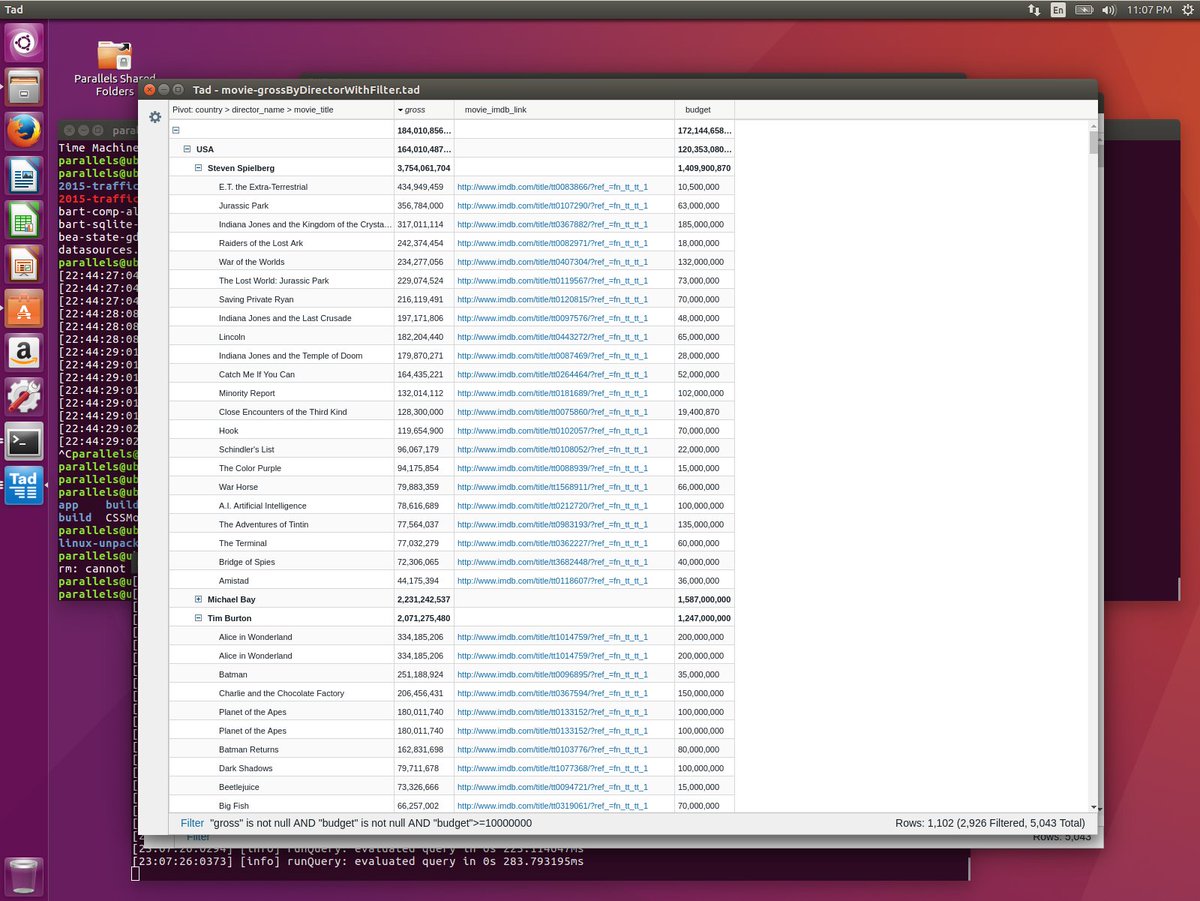The height and width of the screenshot is (901, 1200).
Task: Select the War of the Worlds row title
Action: pyautogui.click(x=252, y=262)
